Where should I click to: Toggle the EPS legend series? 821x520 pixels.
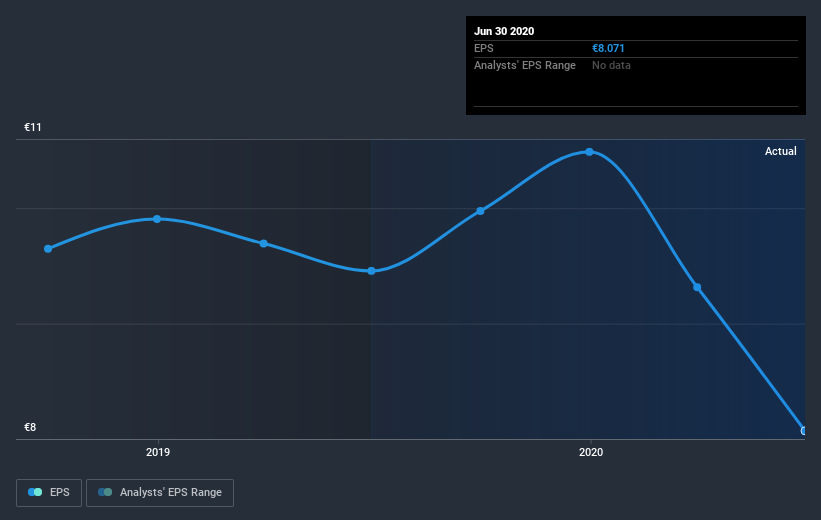point(49,492)
